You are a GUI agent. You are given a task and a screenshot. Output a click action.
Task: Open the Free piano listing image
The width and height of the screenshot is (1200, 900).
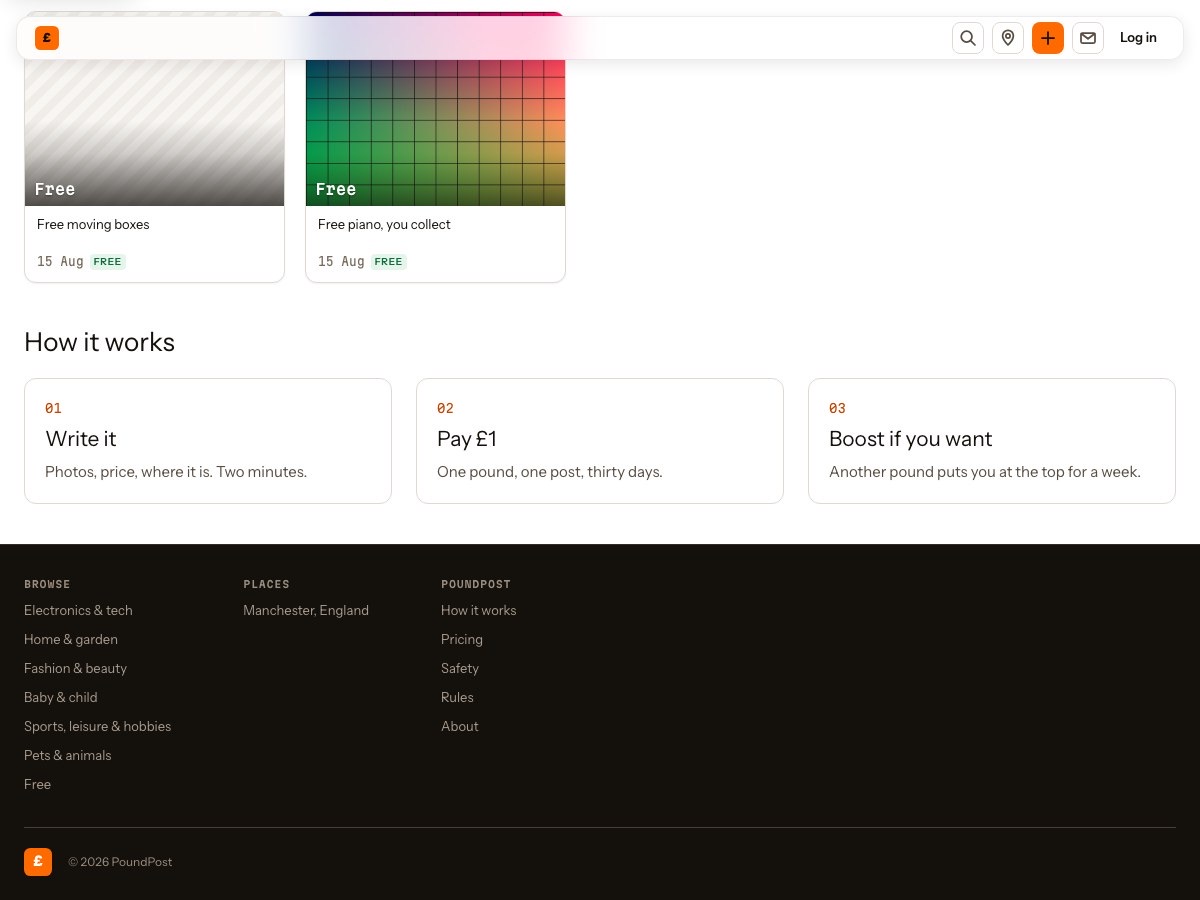[435, 132]
